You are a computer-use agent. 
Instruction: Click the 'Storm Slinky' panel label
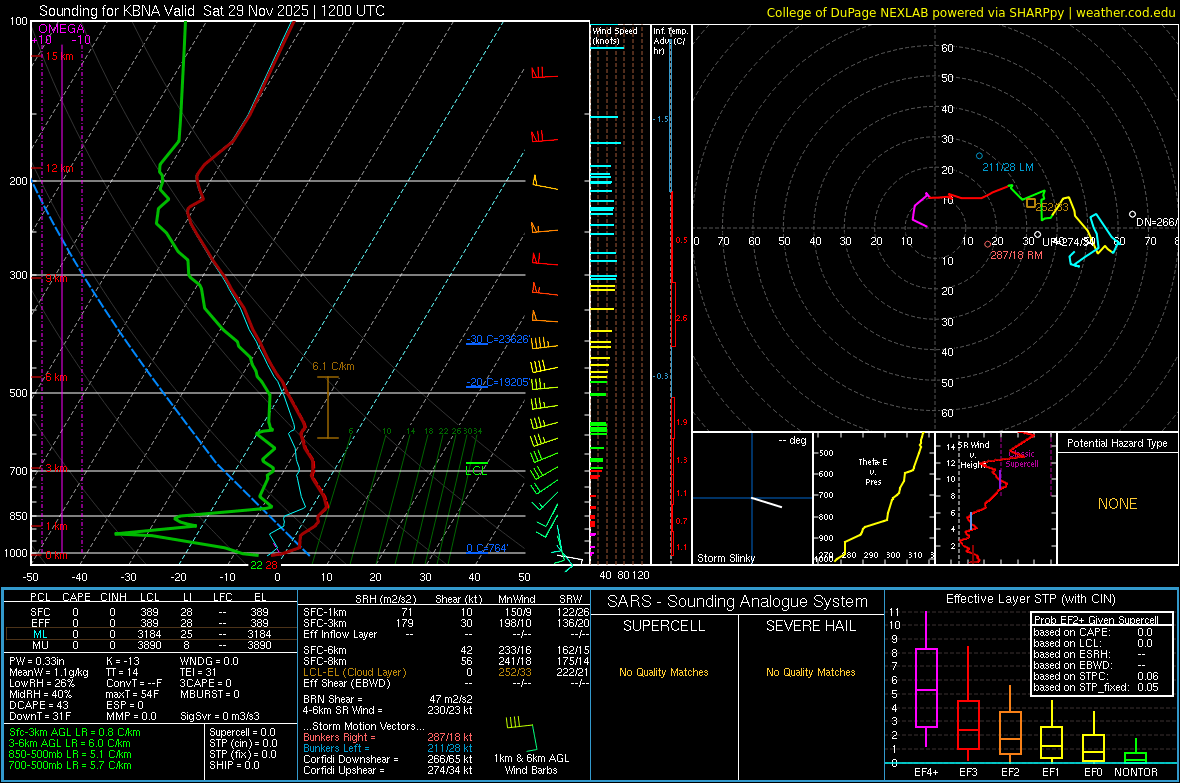coord(725,558)
